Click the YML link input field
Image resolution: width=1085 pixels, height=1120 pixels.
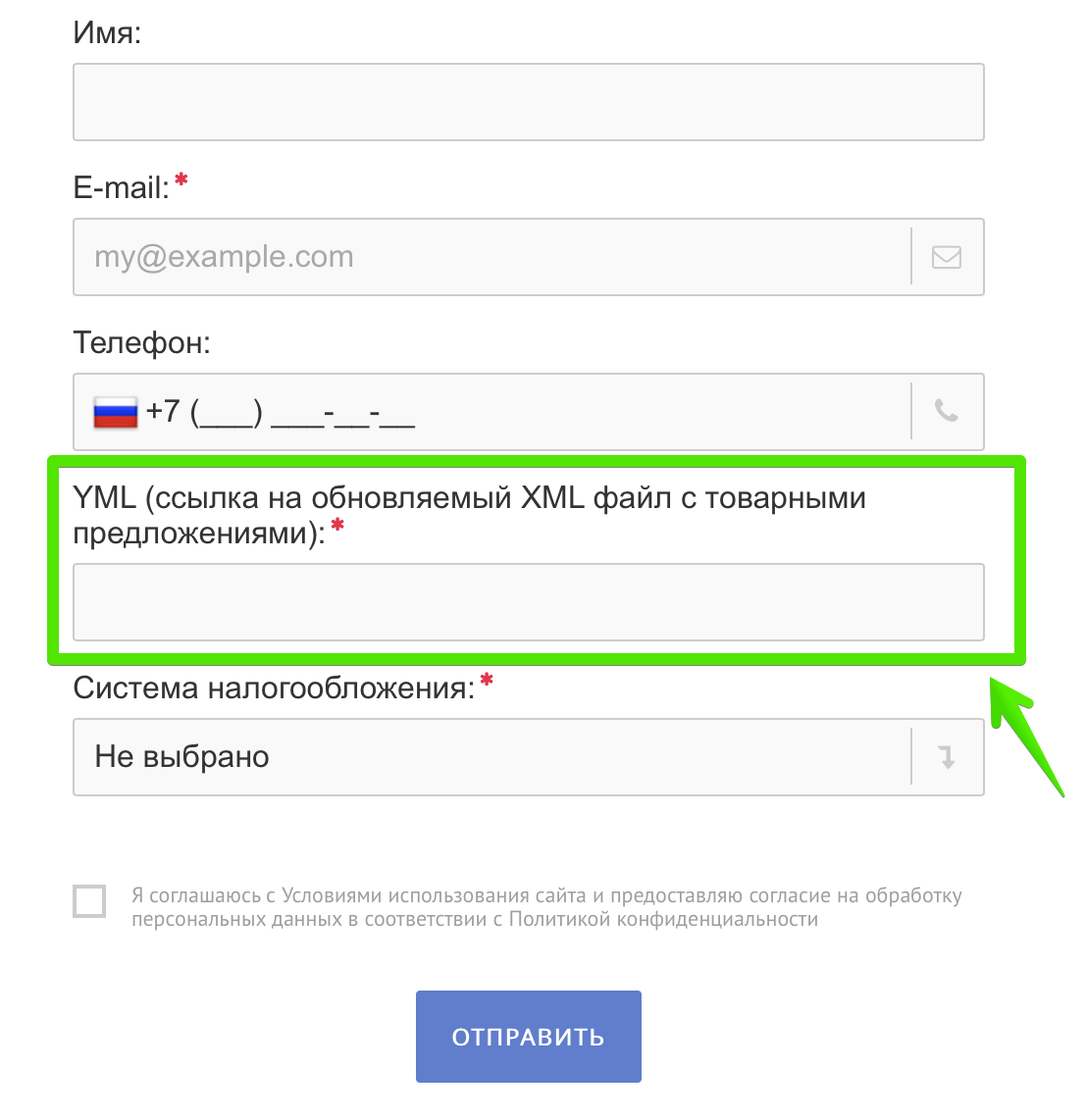529,602
